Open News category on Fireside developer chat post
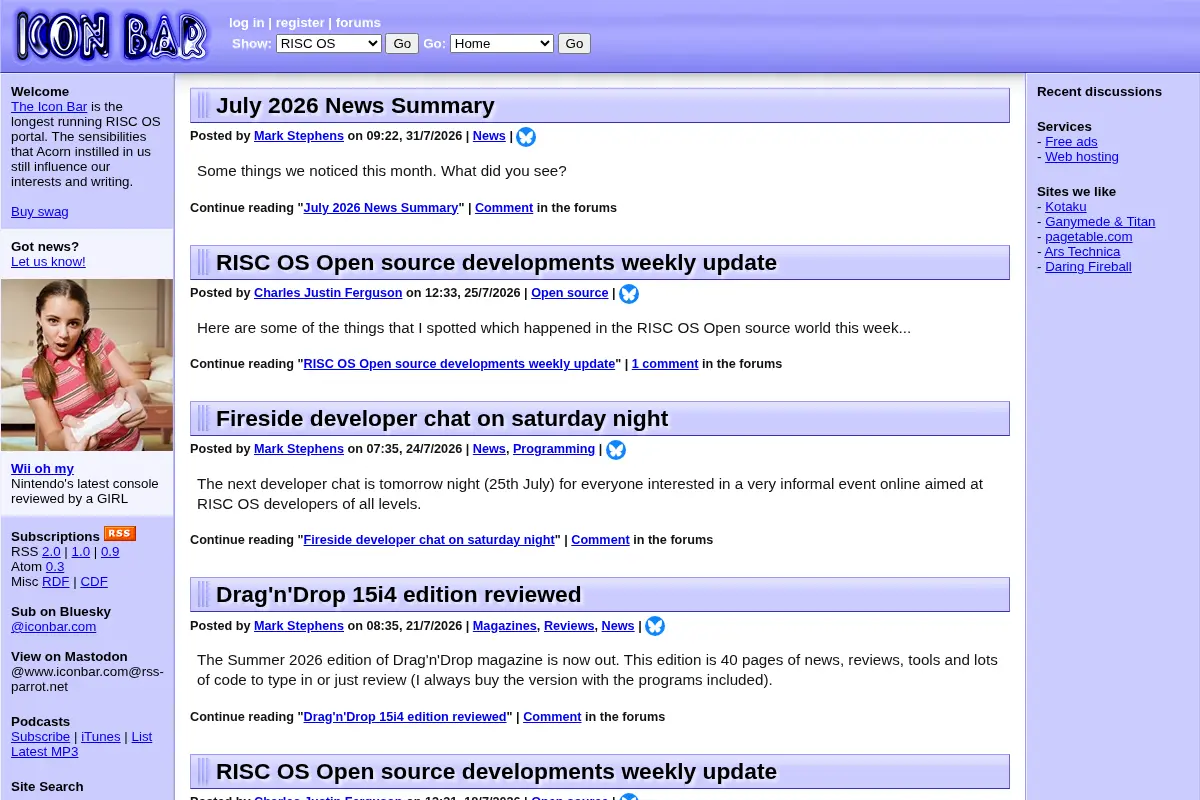This screenshot has height=800, width=1200. [x=489, y=448]
